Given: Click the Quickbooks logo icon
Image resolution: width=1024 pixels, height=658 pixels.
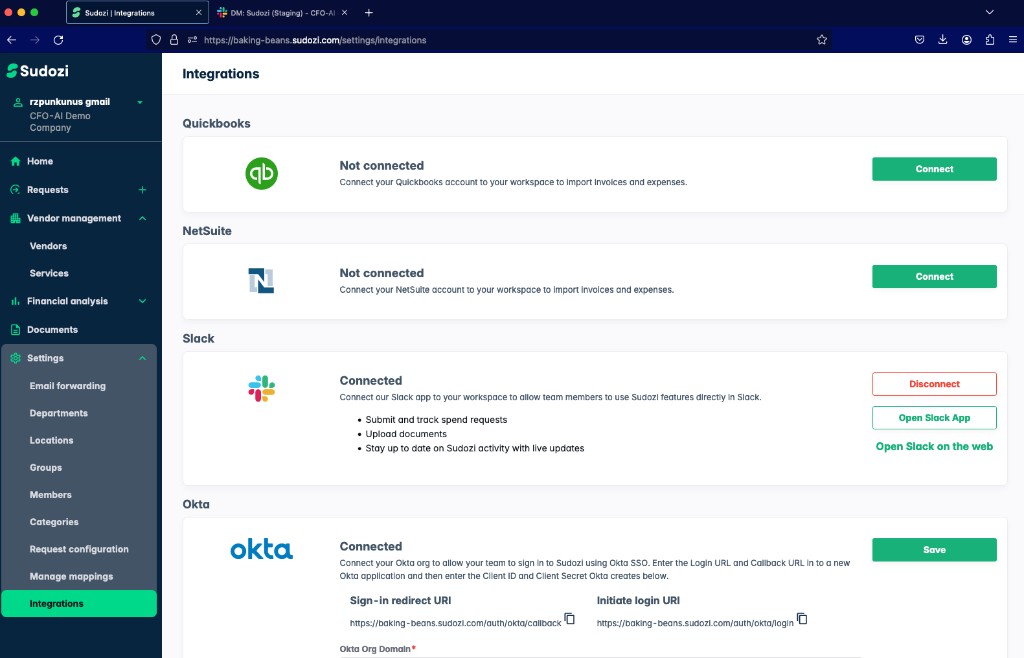Looking at the screenshot, I should 260,173.
